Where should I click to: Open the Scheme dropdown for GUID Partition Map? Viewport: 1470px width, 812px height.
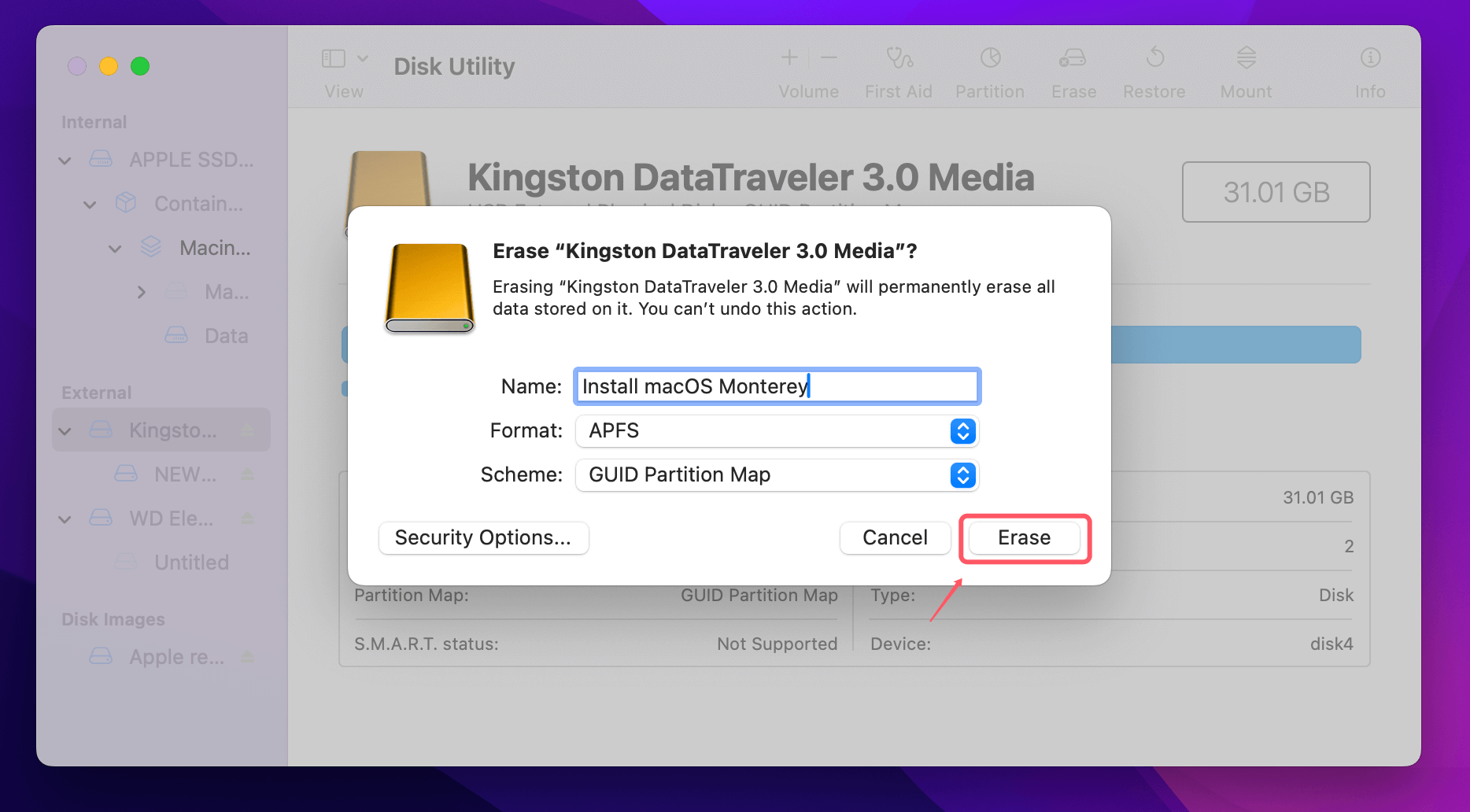(x=961, y=475)
